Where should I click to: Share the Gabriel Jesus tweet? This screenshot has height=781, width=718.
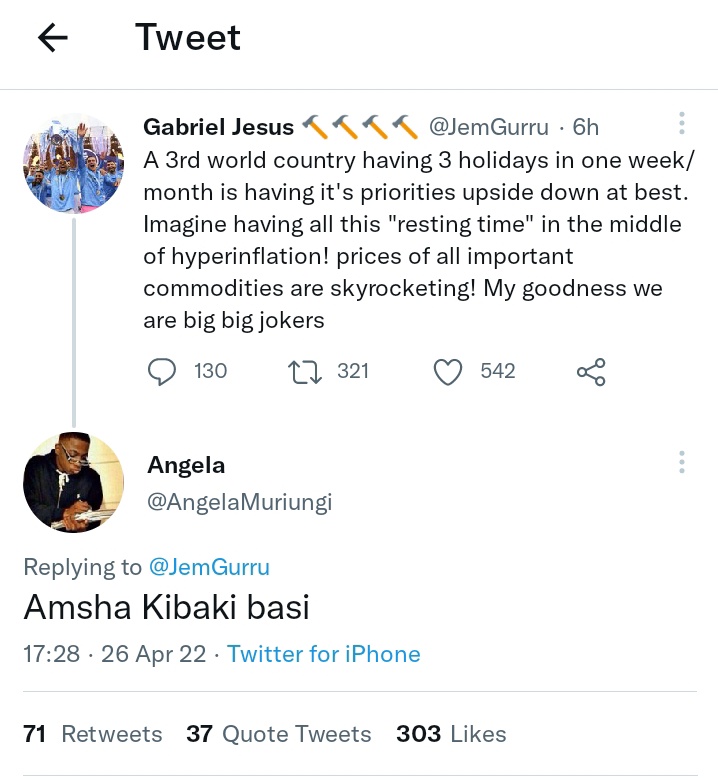point(591,372)
